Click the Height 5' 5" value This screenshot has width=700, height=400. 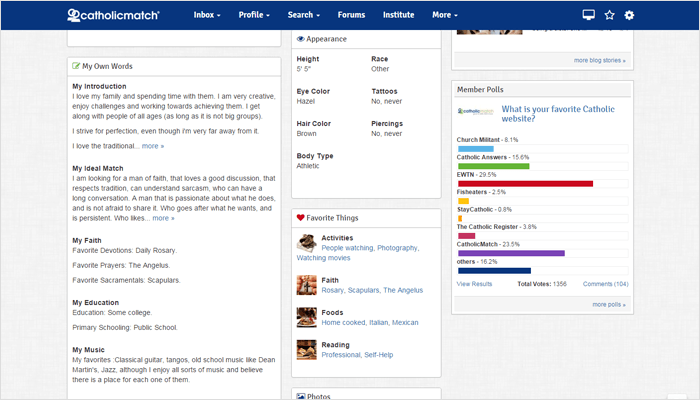tap(304, 69)
